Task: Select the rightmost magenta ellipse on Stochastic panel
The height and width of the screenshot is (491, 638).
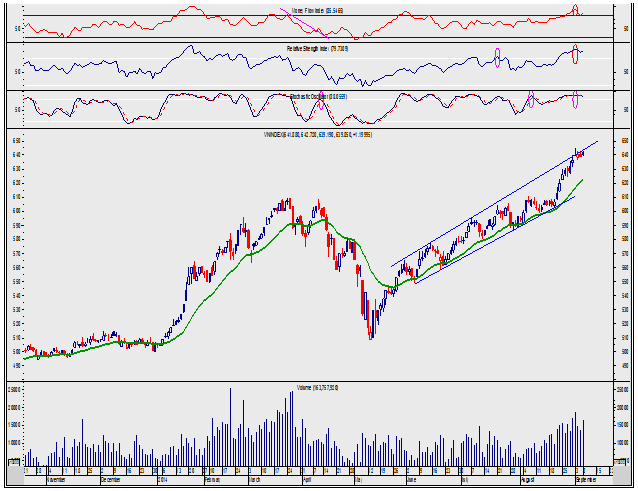Action: 576,100
